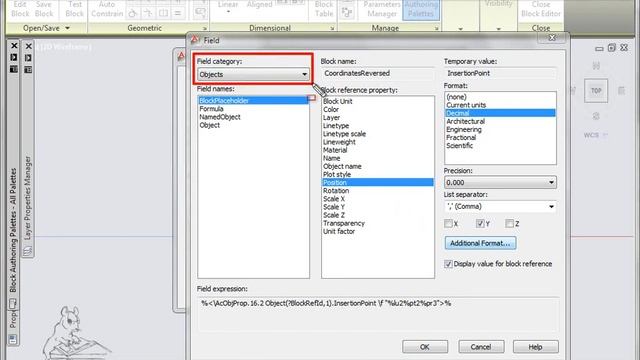Expand the Manage panel launcher arrow
This screenshot has width=640, height=360.
coord(436,29)
